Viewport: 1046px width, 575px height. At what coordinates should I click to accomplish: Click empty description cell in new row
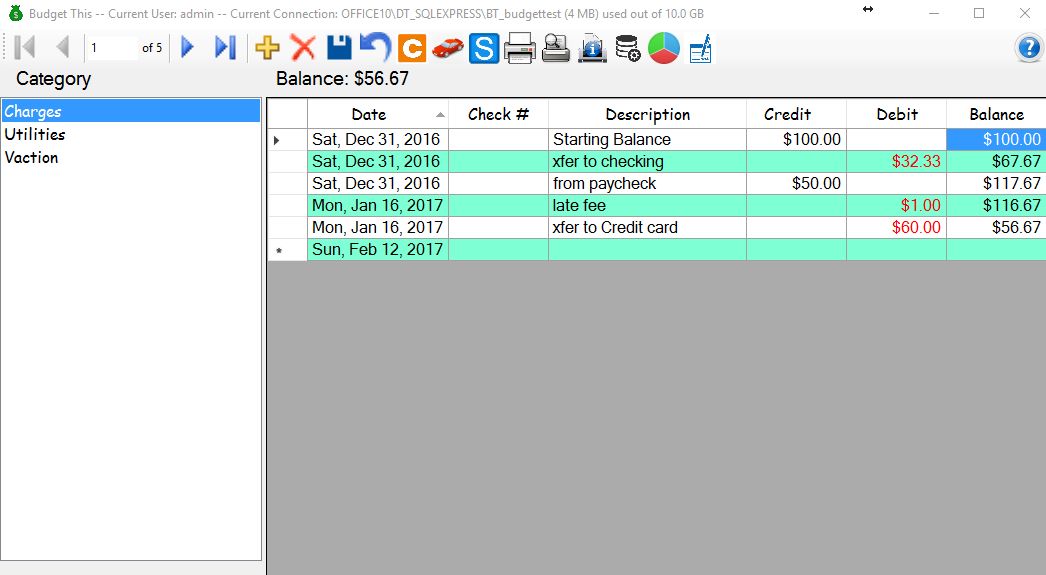[x=647, y=249]
